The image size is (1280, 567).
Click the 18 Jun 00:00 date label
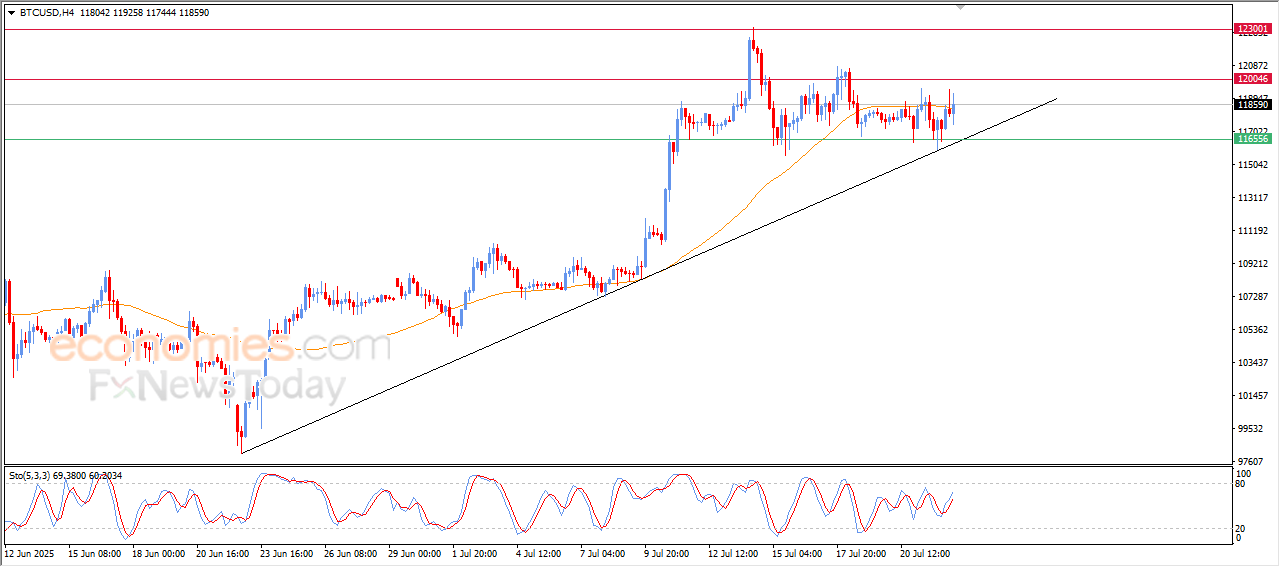tap(159, 552)
